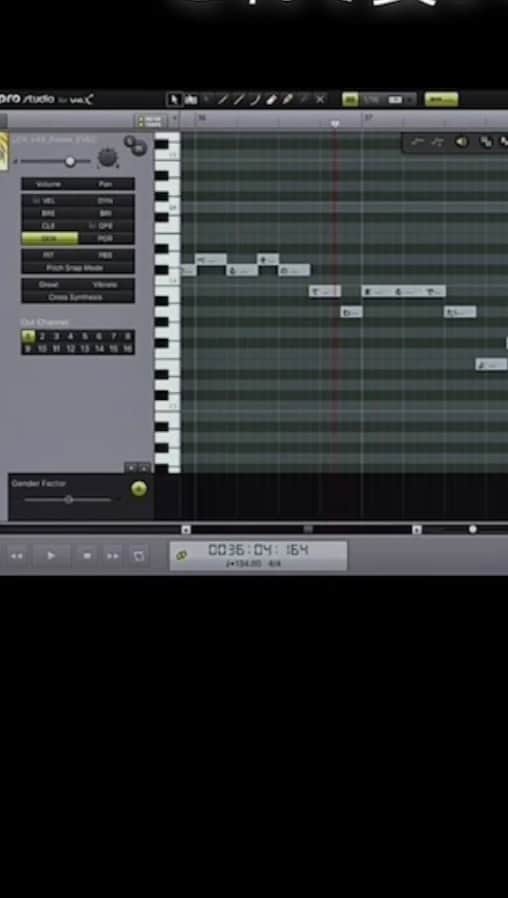Adjust the track volume slider
Image resolution: width=508 pixels, height=898 pixels.
tap(70, 162)
